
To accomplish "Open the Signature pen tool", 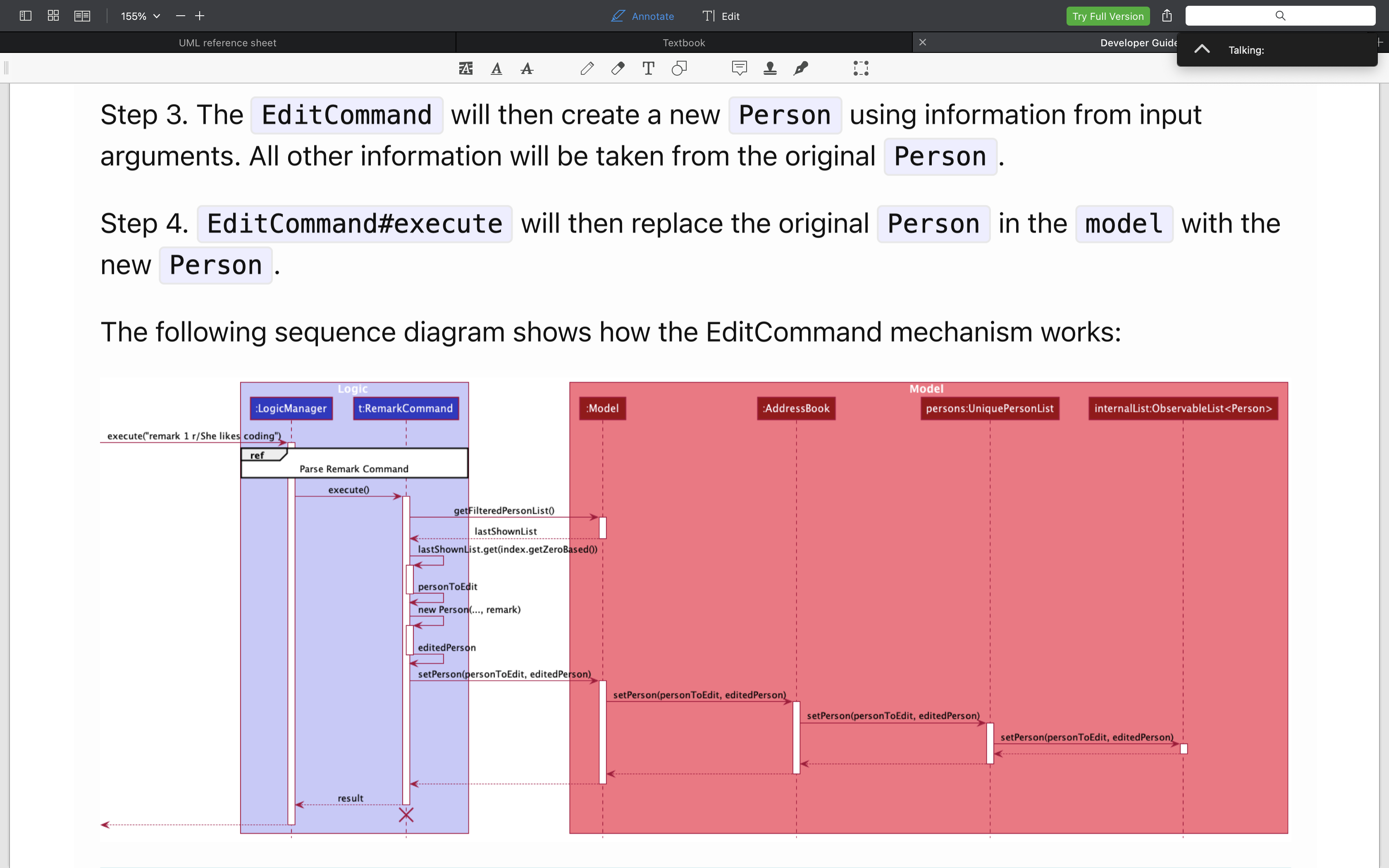I will [801, 69].
